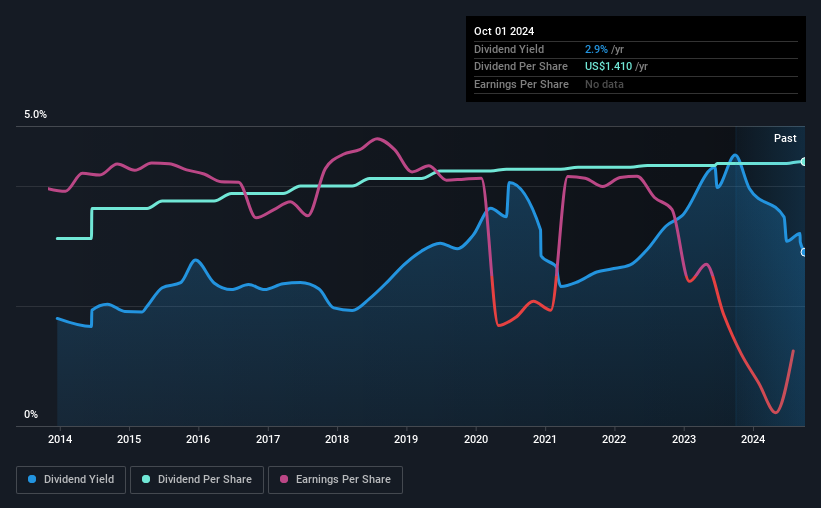Toggle the Dividend Yield legend button

(71, 480)
